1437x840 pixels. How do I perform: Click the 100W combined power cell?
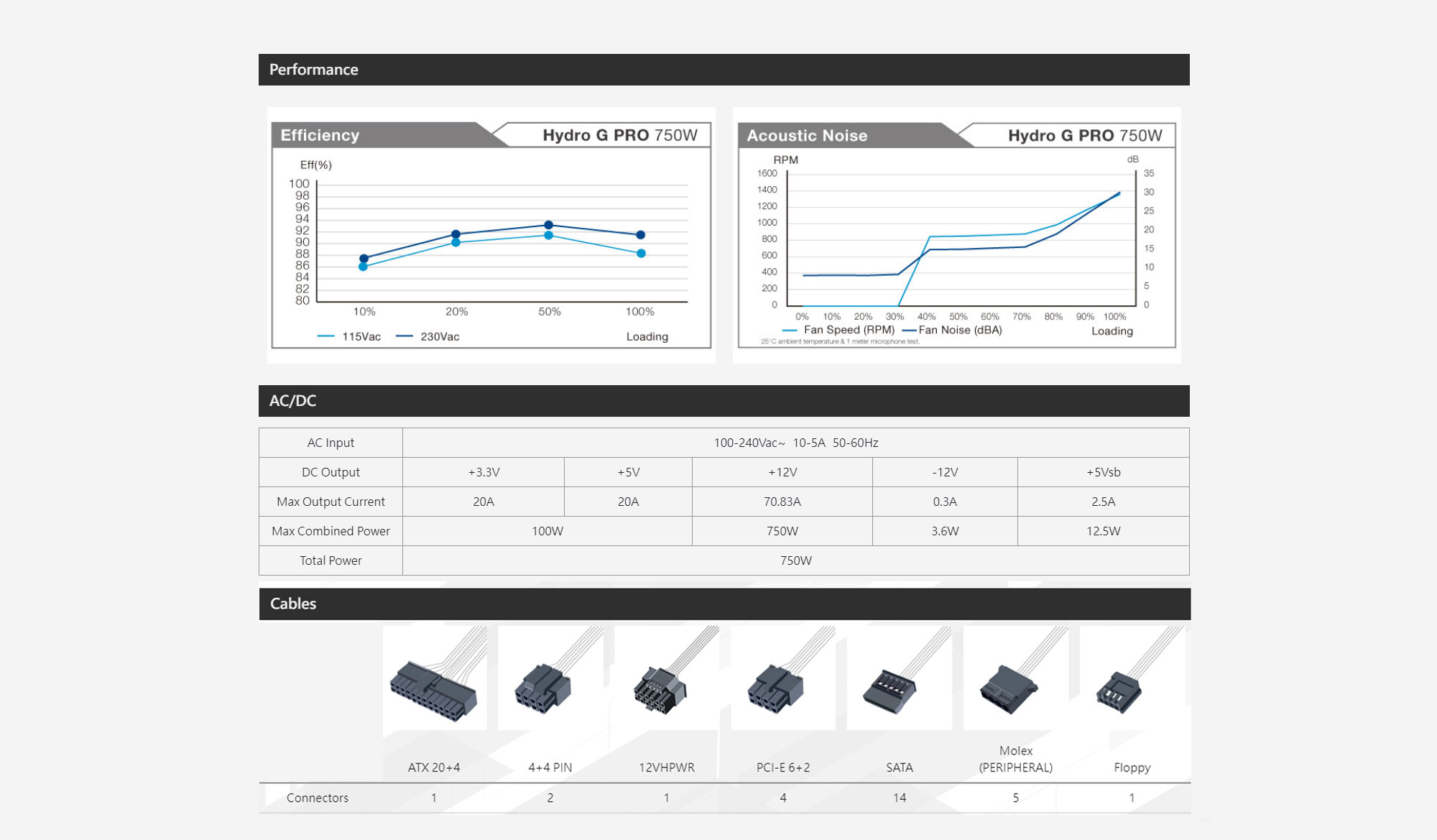547,531
